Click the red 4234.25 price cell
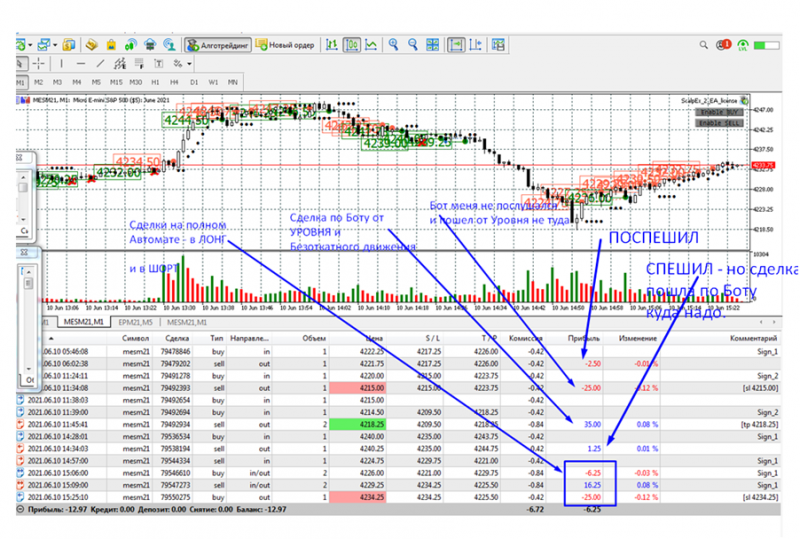 [358, 497]
